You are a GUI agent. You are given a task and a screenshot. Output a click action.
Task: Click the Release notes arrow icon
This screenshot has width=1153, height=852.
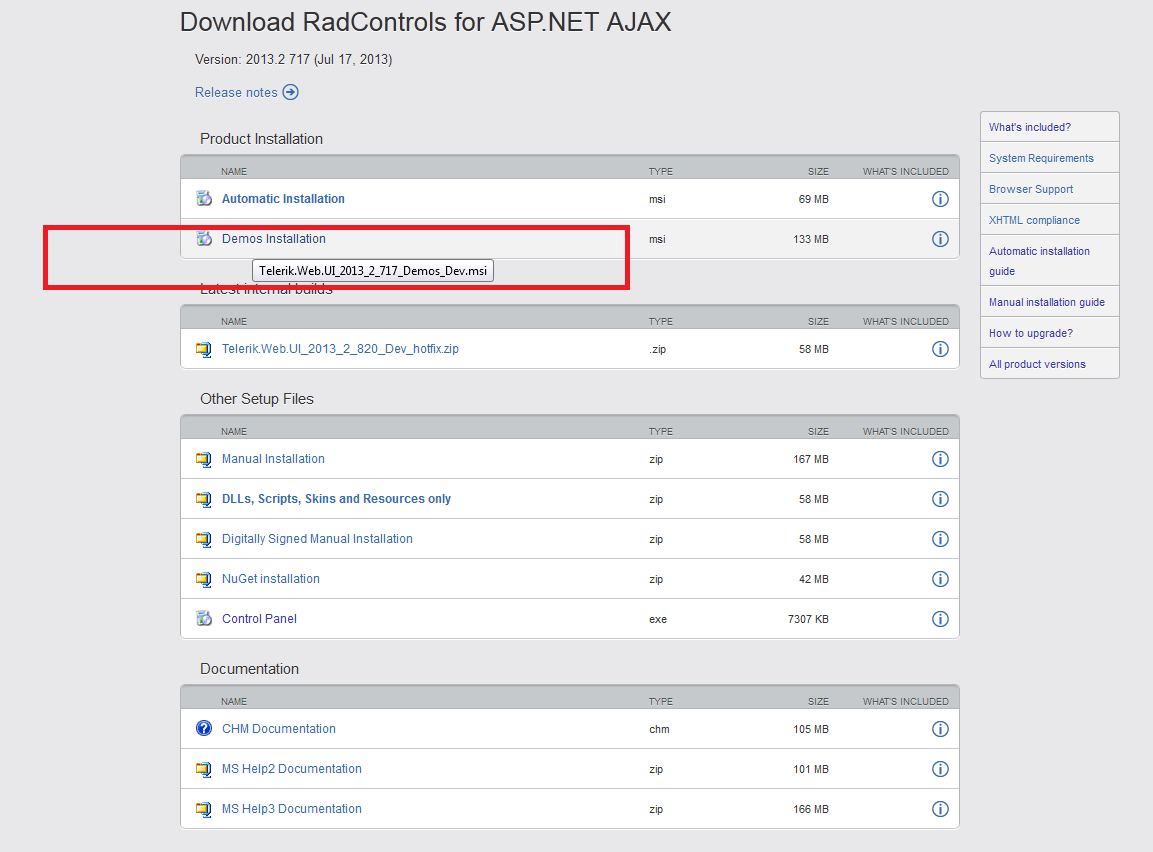pyautogui.click(x=291, y=92)
